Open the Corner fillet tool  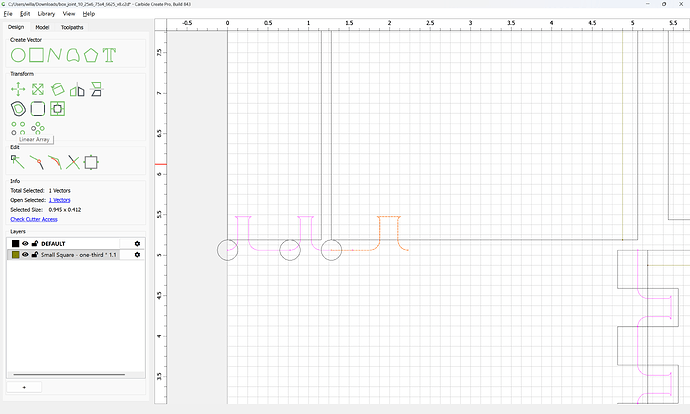click(38, 109)
